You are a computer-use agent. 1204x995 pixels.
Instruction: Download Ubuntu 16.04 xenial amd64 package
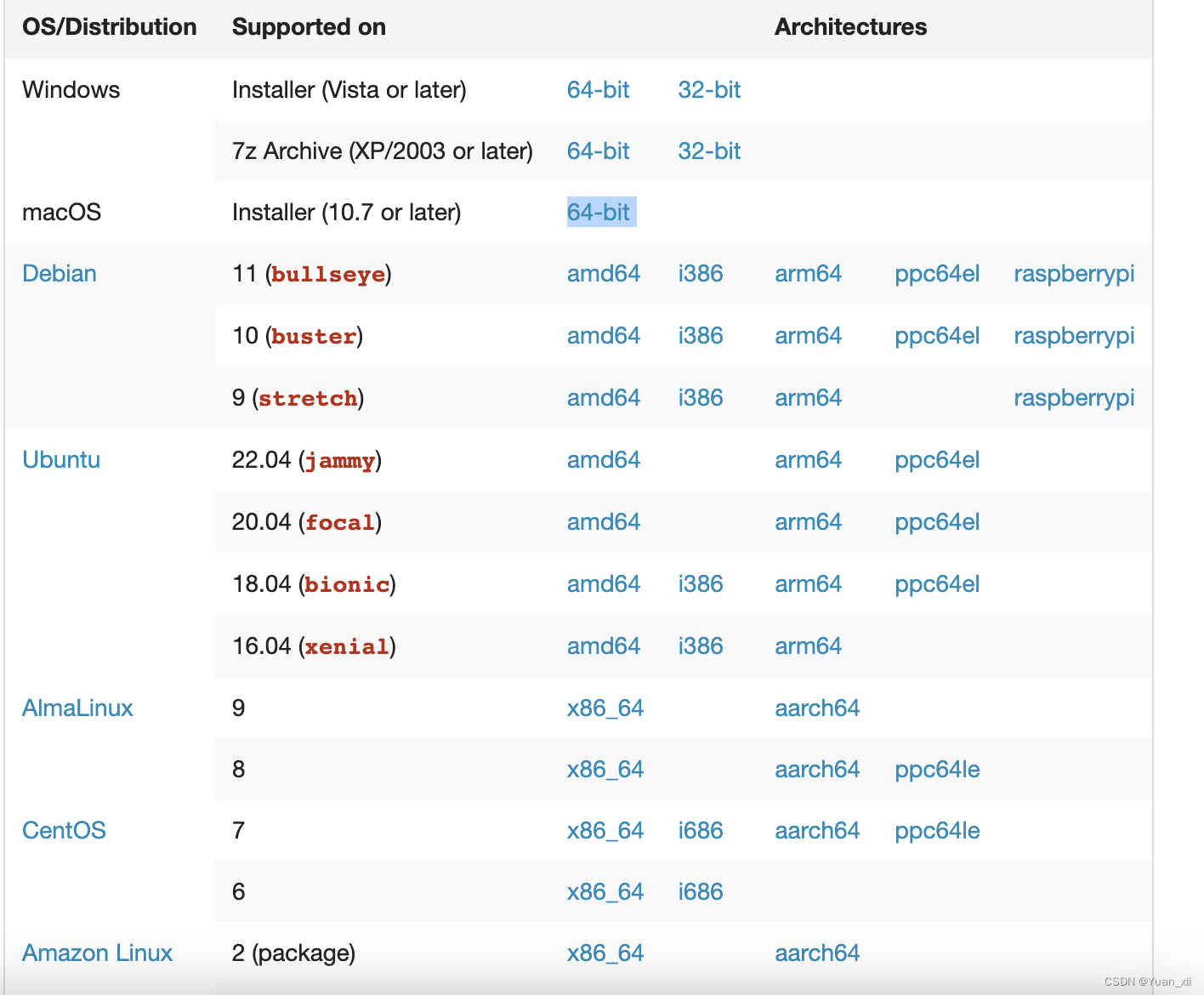[x=604, y=646]
